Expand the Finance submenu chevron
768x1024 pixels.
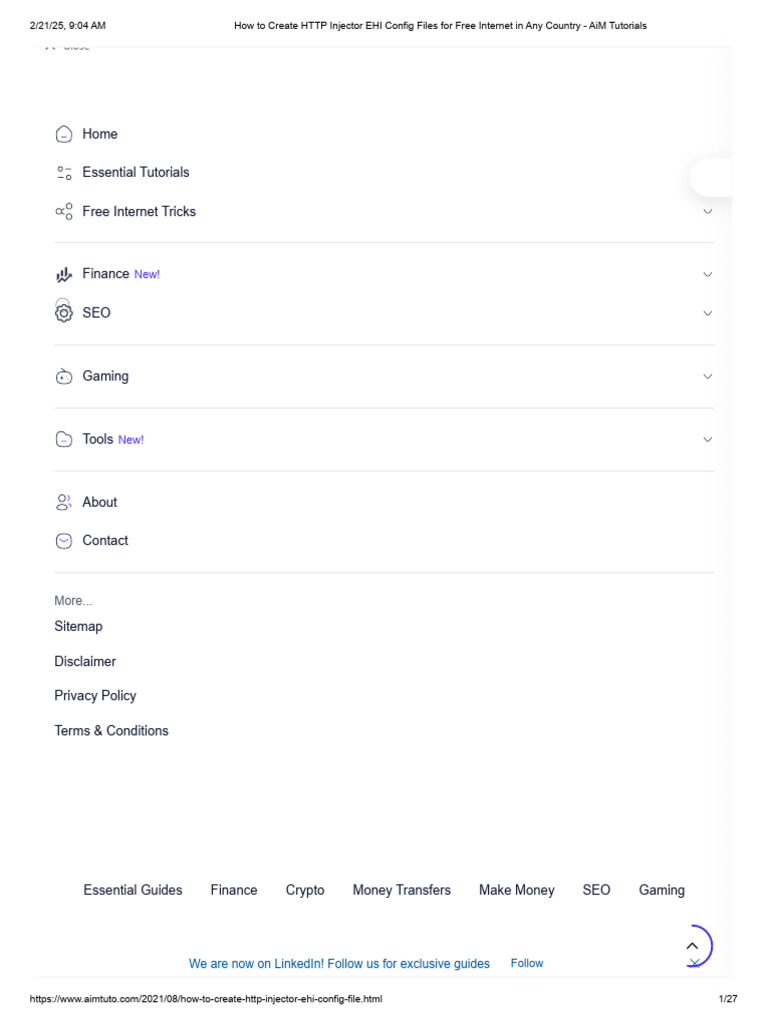point(708,275)
